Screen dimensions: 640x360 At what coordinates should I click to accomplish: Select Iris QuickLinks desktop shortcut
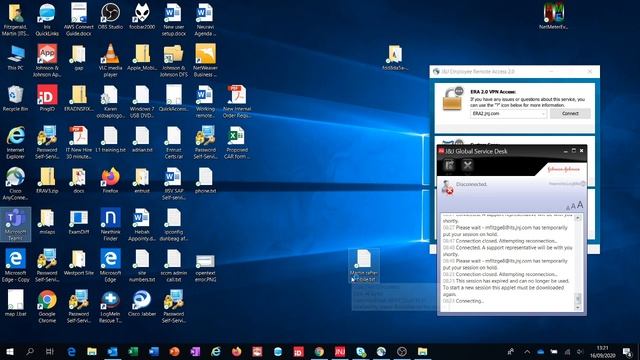point(47,19)
